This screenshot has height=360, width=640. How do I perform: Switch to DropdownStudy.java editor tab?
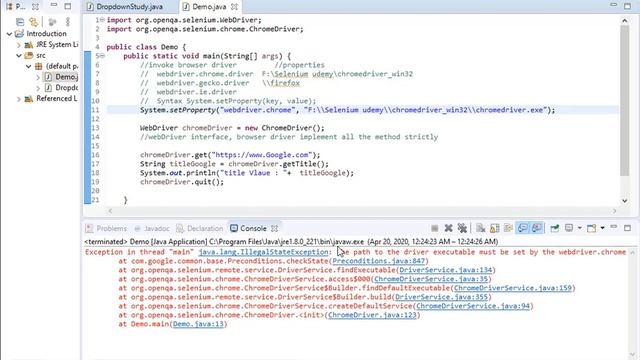pyautogui.click(x=125, y=7)
